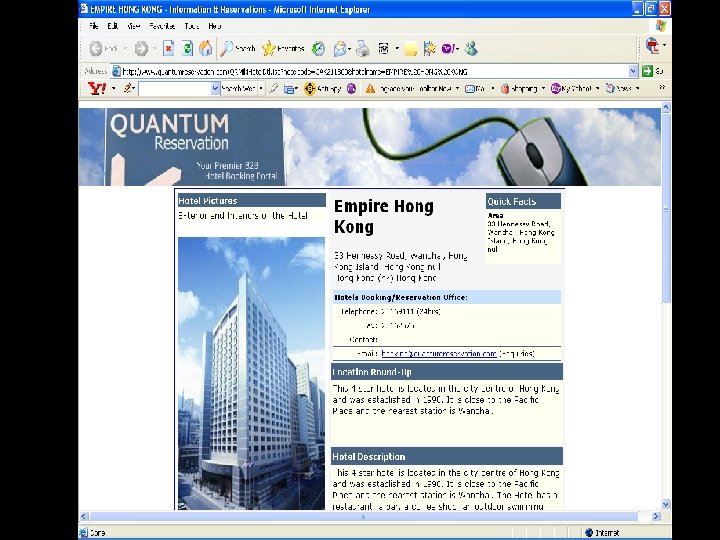Click the Mail envelope toolbar icon
The image size is (720, 540).
(x=340, y=48)
